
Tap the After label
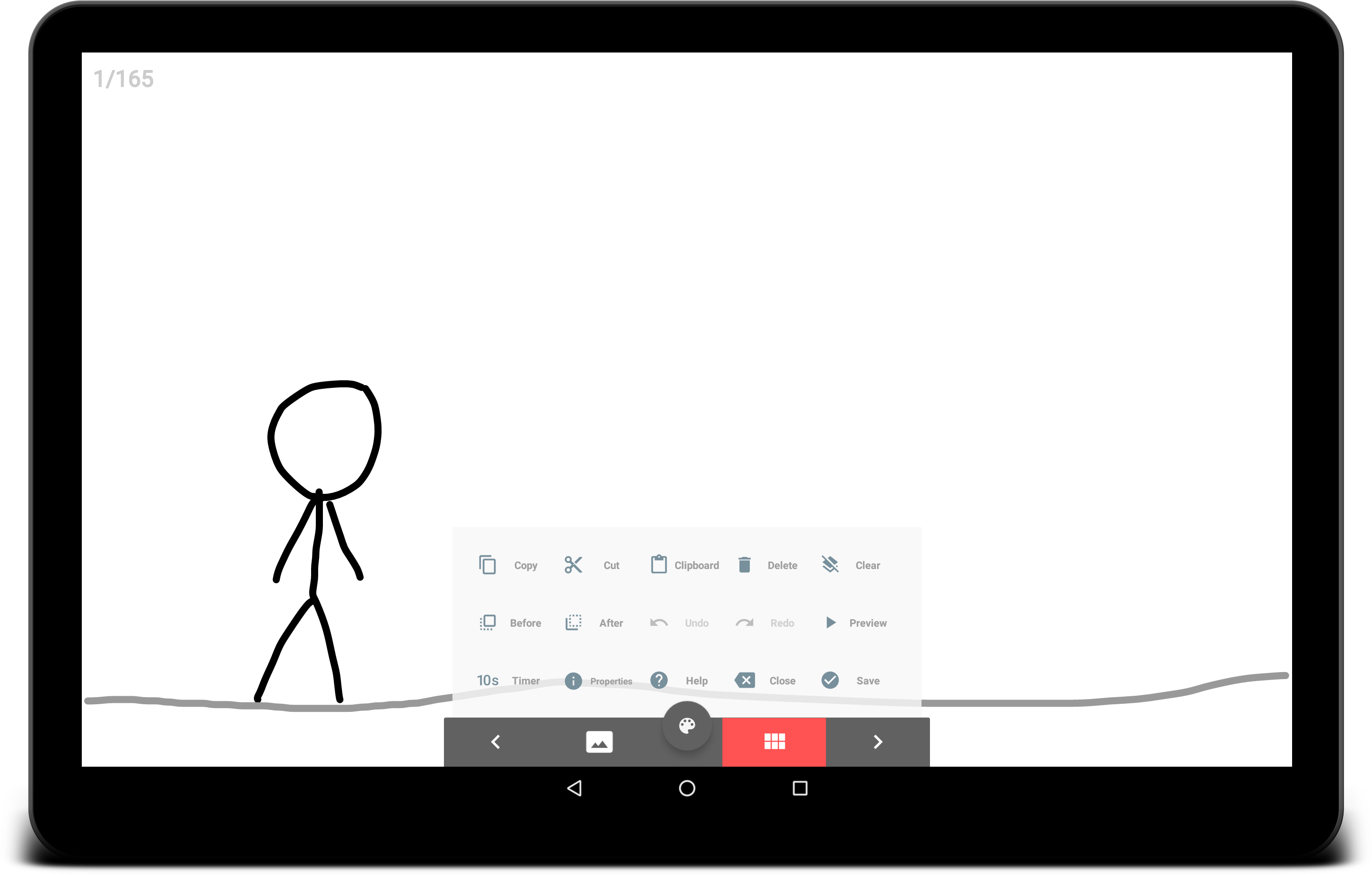pos(611,623)
